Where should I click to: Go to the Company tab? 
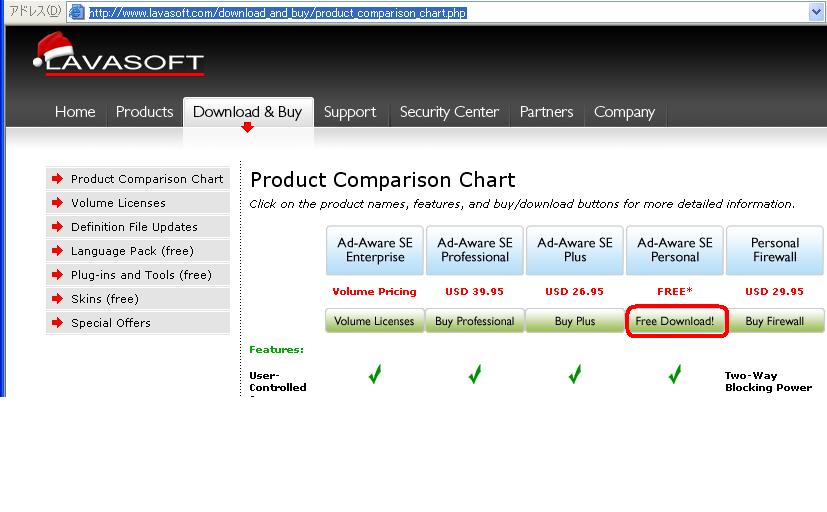click(624, 112)
